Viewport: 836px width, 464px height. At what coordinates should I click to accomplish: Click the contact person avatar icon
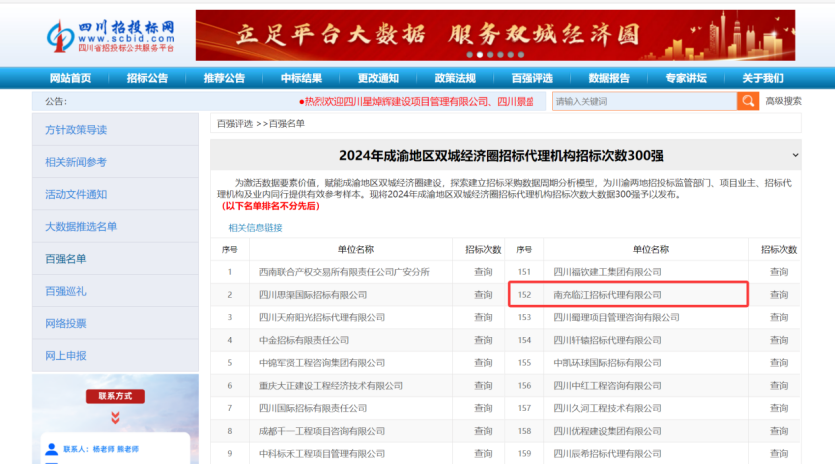click(51, 449)
